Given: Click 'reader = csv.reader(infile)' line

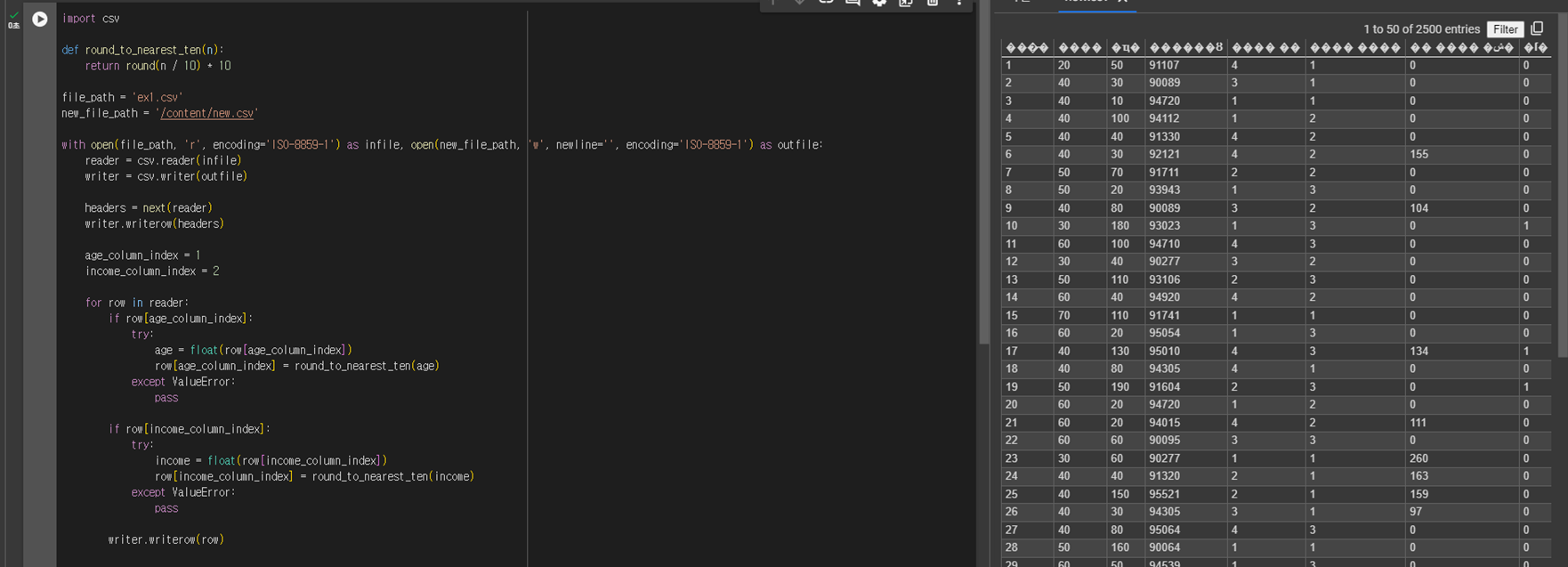Looking at the screenshot, I should pos(163,160).
